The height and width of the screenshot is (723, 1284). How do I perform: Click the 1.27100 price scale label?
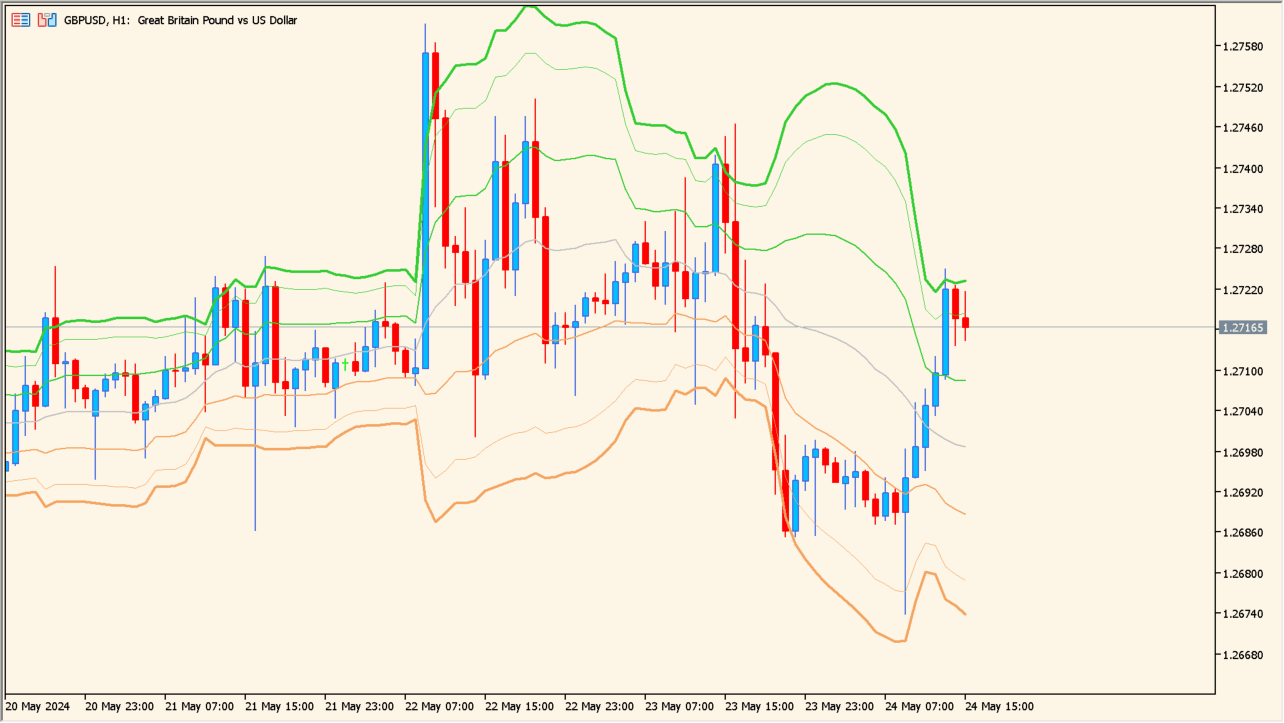tap(1244, 370)
